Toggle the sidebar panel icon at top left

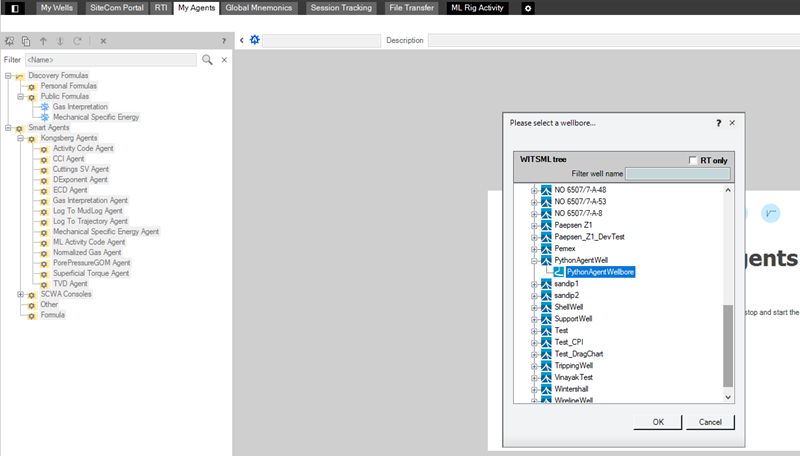(x=15, y=8)
